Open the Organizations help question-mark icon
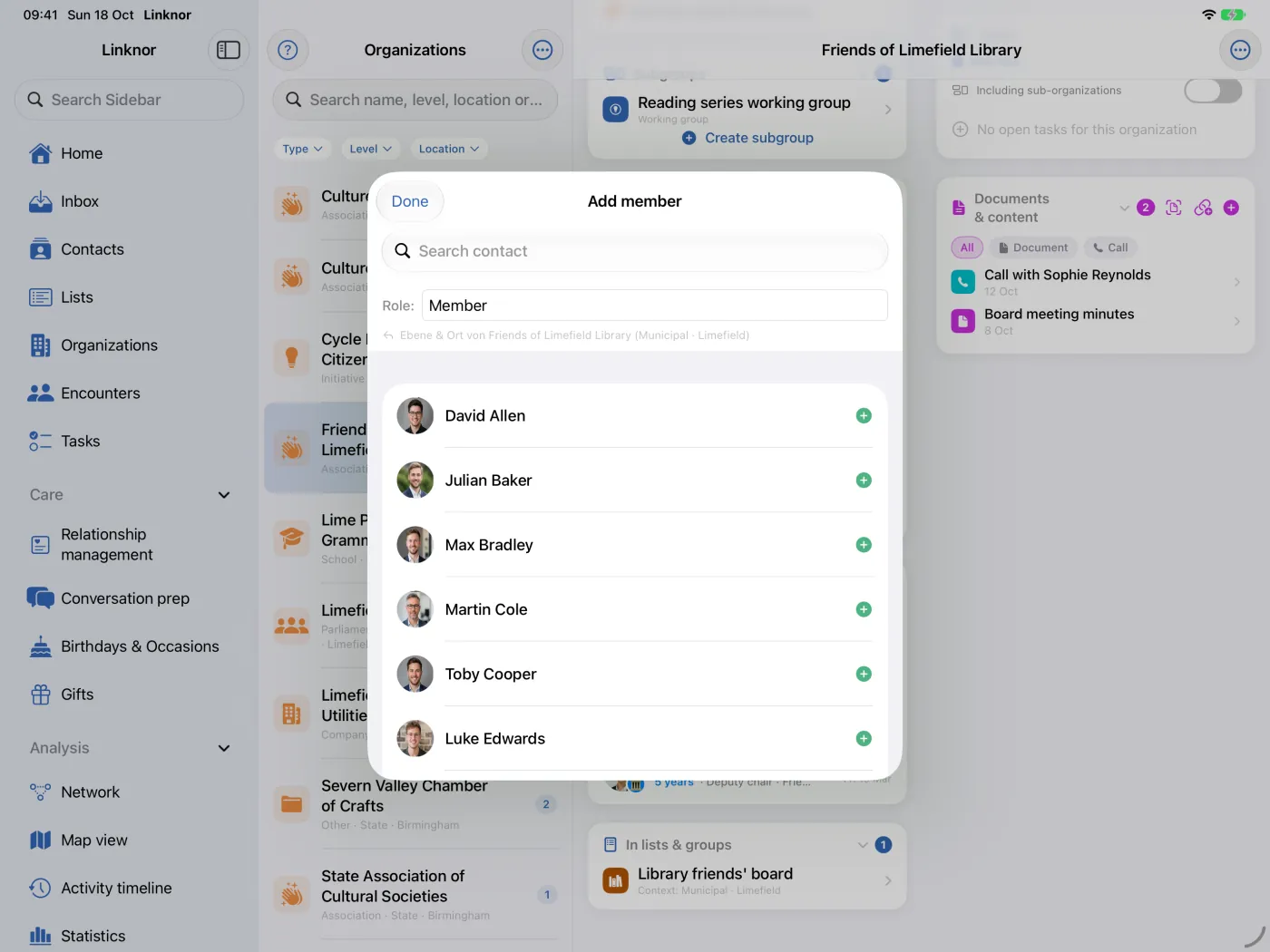The height and width of the screenshot is (952, 1270). (x=288, y=50)
